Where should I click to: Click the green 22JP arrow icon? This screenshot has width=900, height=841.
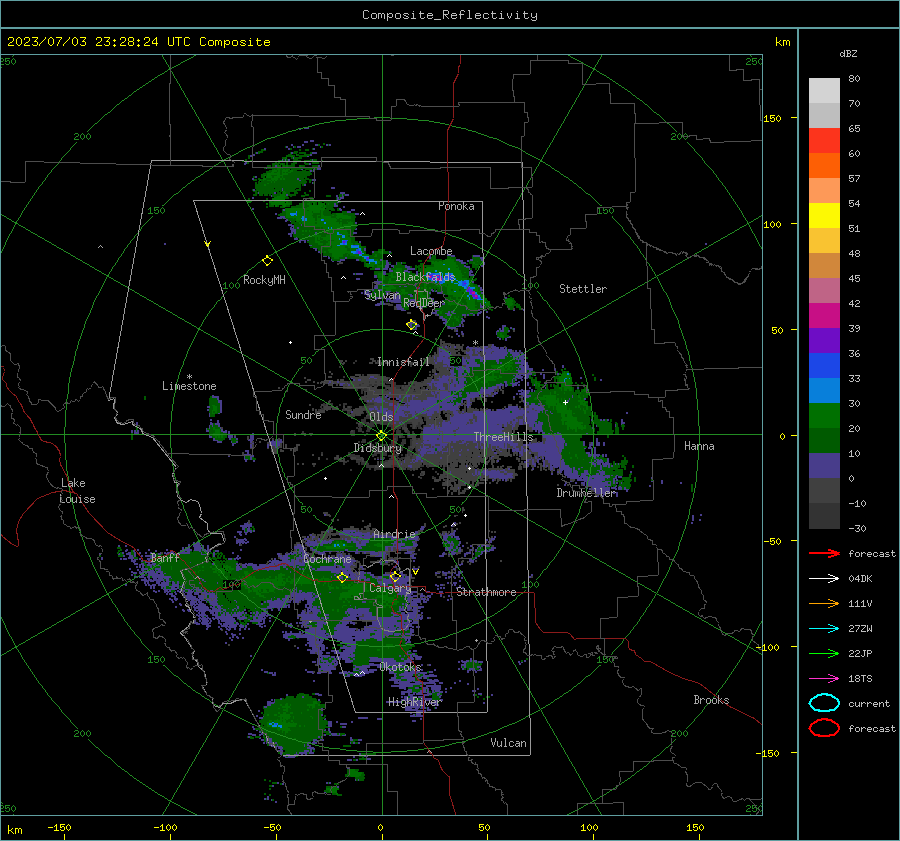(x=824, y=653)
